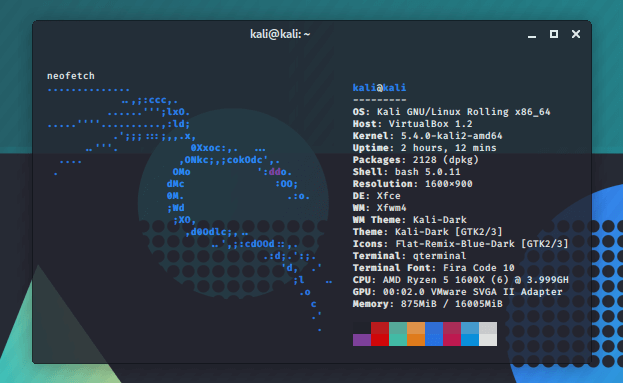
Task: Click the purple 'dd' in the Kali ASCII logo
Action: 275,172
